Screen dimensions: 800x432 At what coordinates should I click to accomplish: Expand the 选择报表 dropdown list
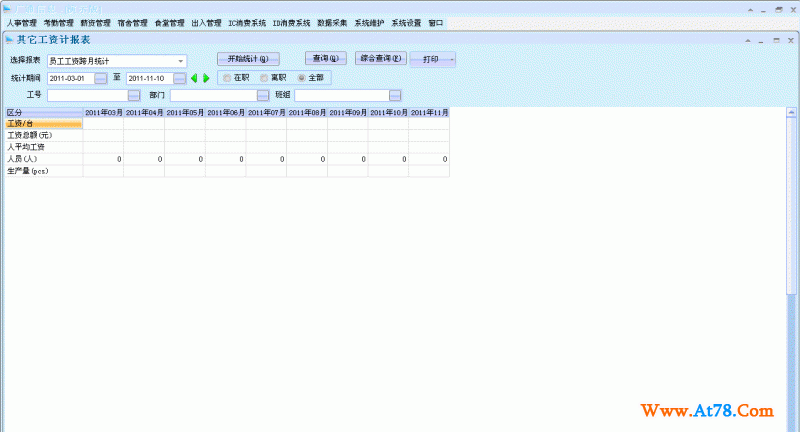click(x=181, y=61)
